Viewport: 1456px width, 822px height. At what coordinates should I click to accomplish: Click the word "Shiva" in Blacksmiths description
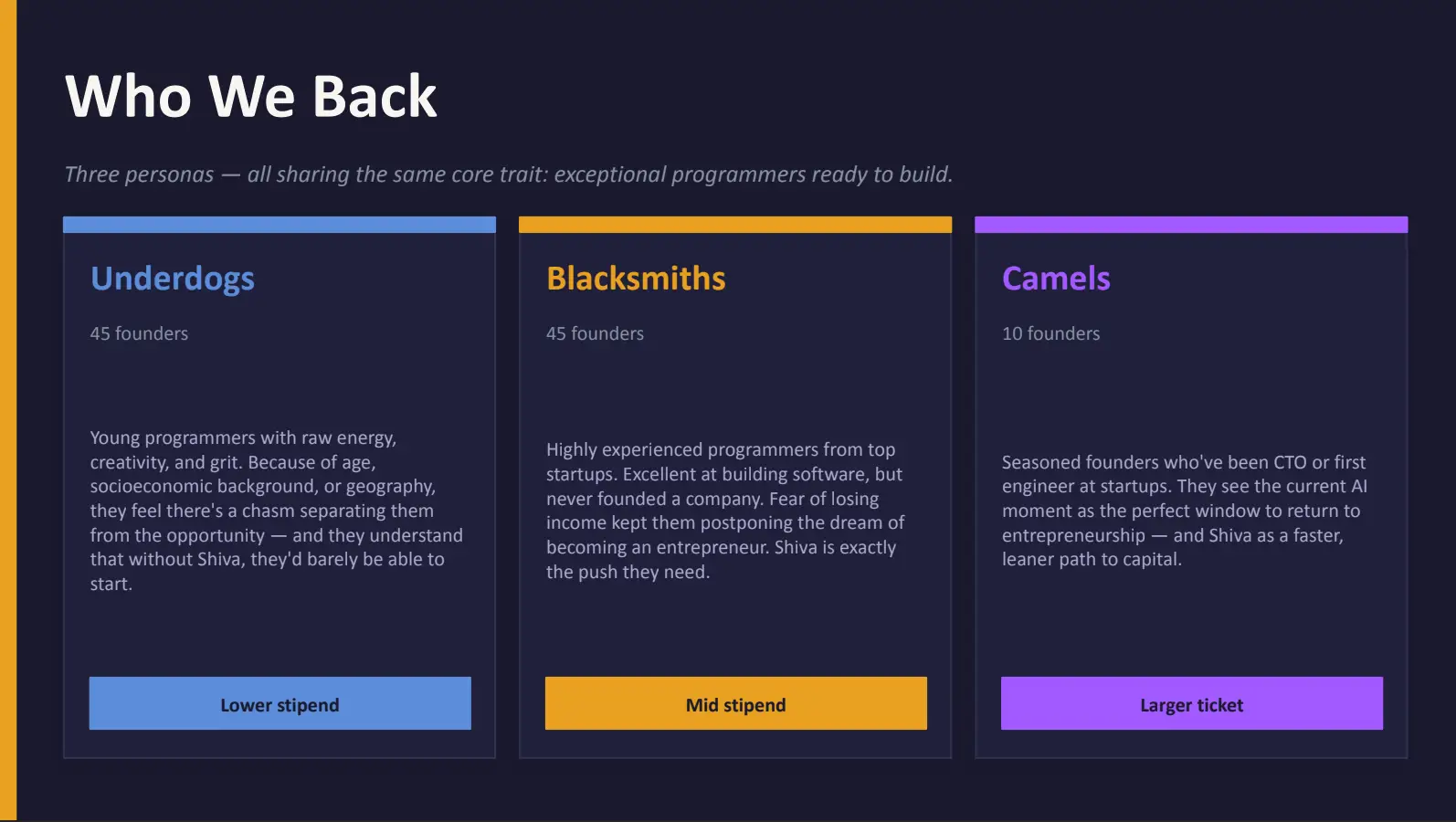pos(796,547)
